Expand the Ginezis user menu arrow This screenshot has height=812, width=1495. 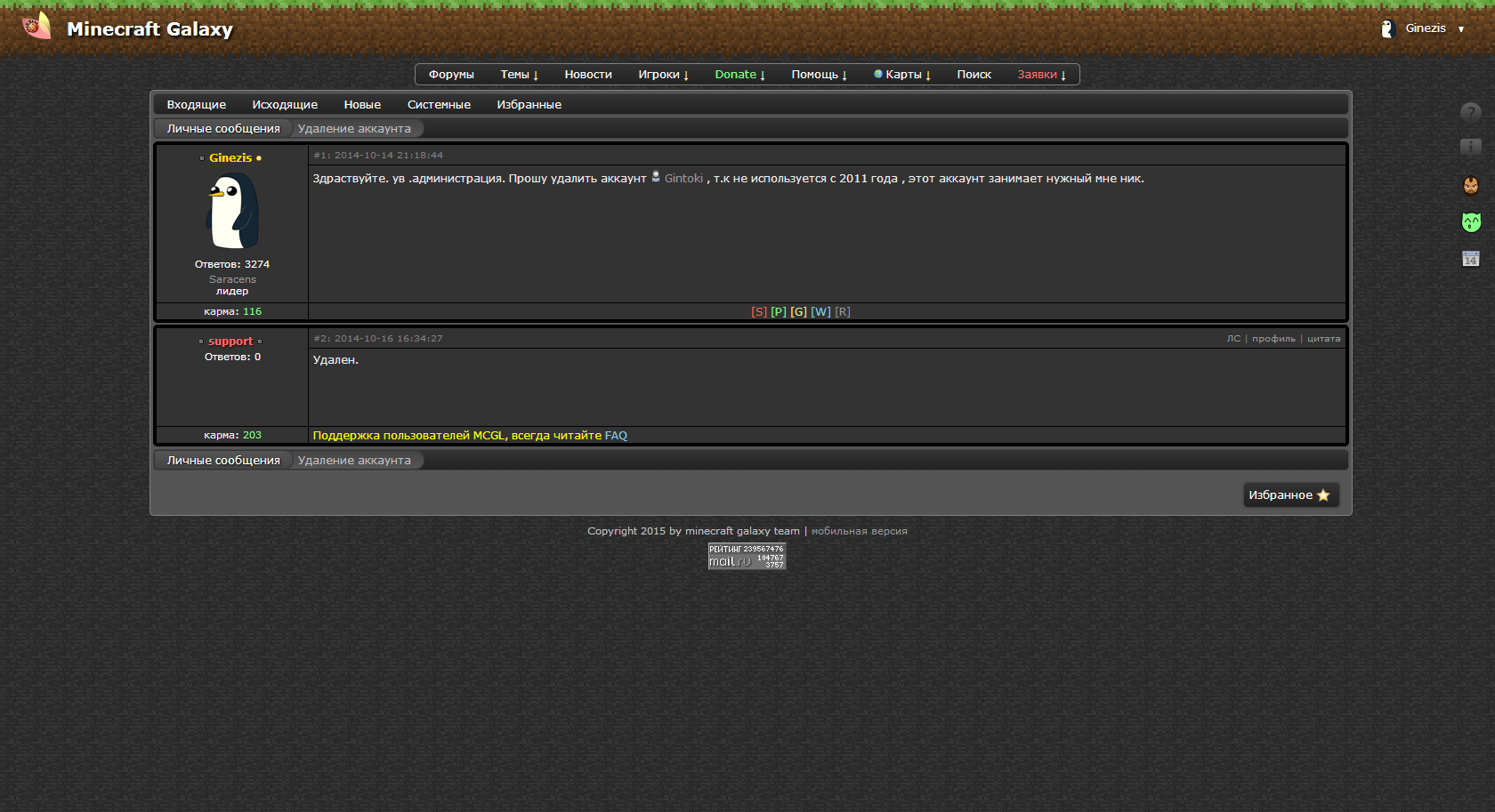1460,29
